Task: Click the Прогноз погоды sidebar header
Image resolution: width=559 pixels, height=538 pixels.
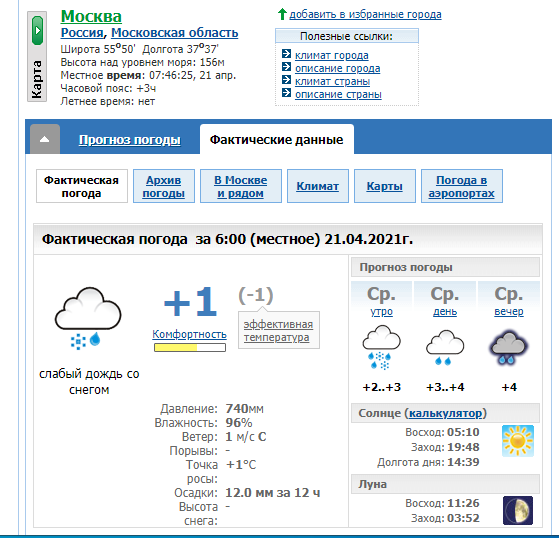Action: pos(445,267)
